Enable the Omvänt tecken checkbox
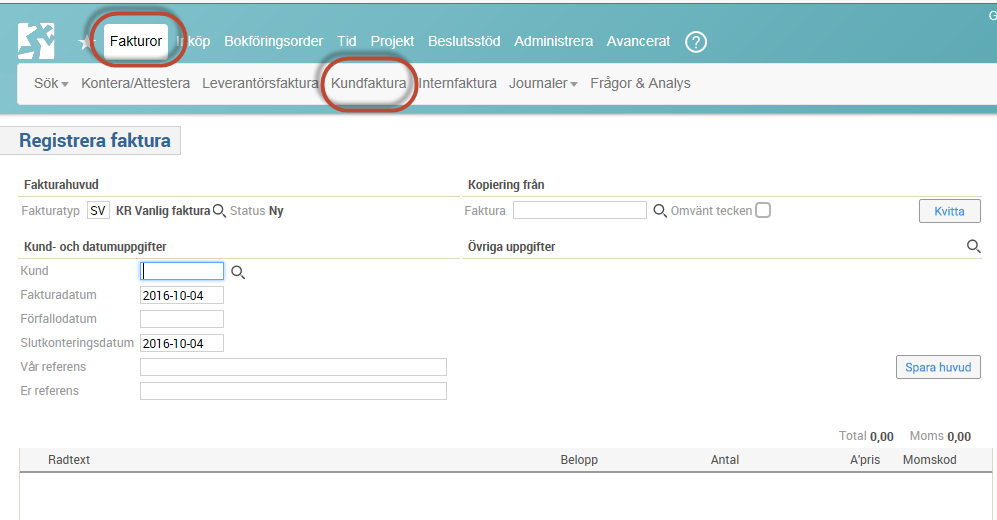997x520 pixels. click(763, 210)
